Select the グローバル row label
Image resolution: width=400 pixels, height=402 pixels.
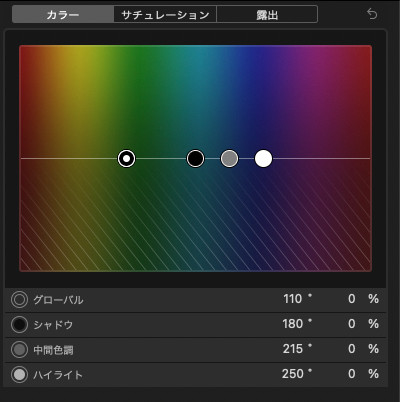(58, 300)
